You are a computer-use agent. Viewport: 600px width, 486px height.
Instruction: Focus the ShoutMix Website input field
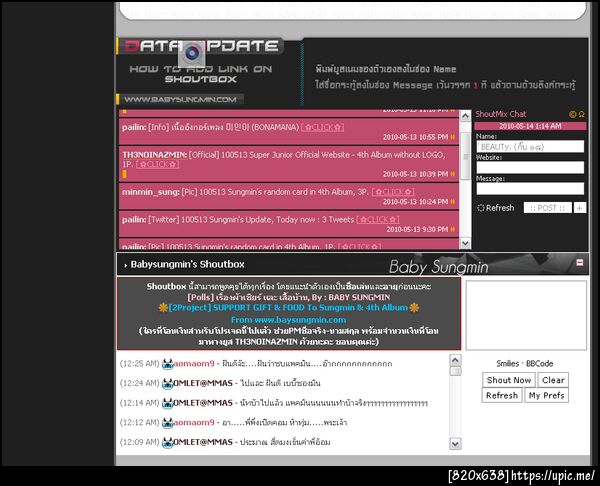pyautogui.click(x=530, y=168)
